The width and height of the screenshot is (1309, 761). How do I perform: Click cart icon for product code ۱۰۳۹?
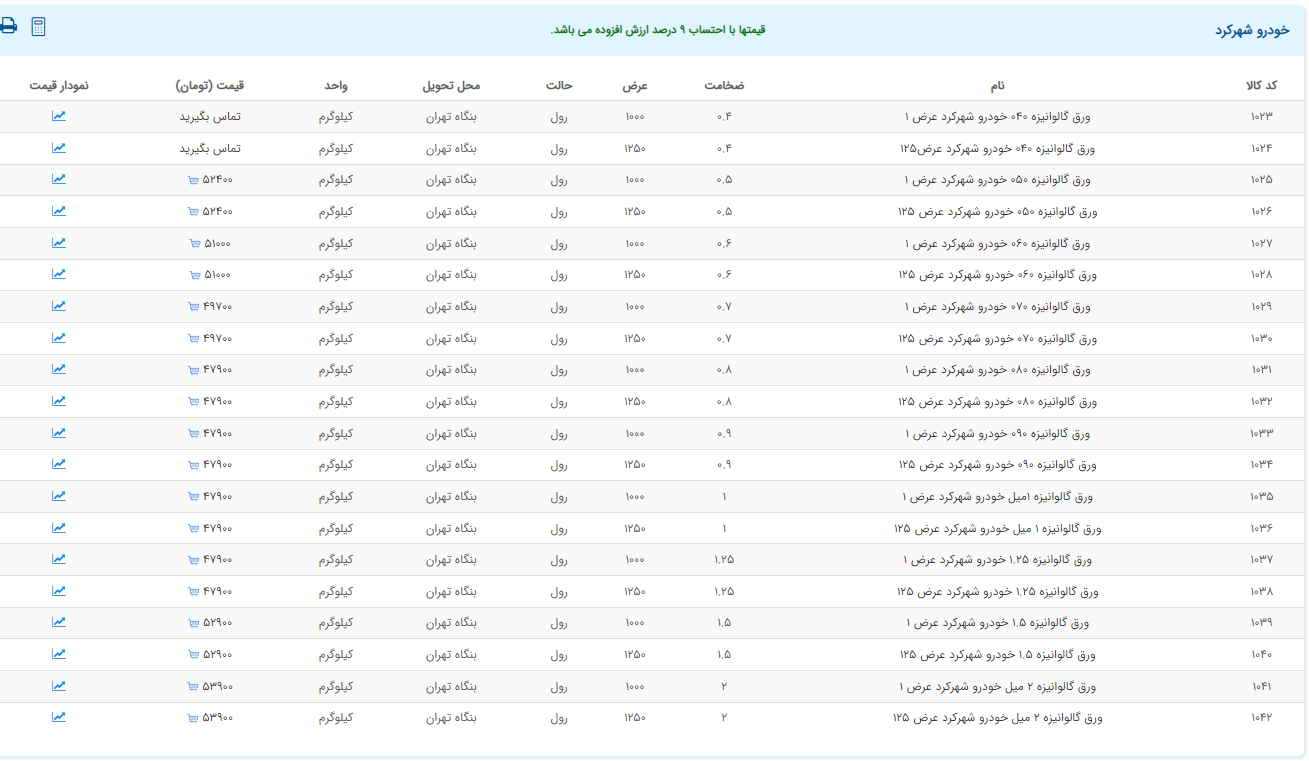click(x=193, y=623)
